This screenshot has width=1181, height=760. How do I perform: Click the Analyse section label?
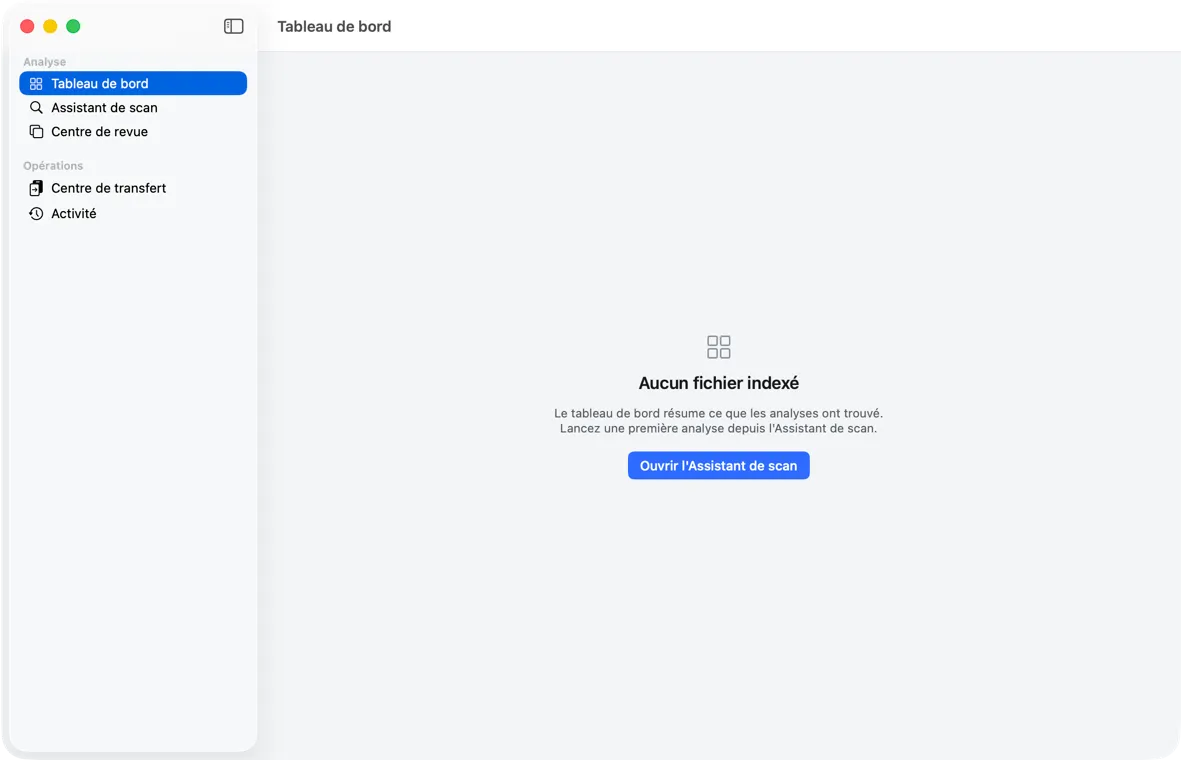(x=44, y=62)
